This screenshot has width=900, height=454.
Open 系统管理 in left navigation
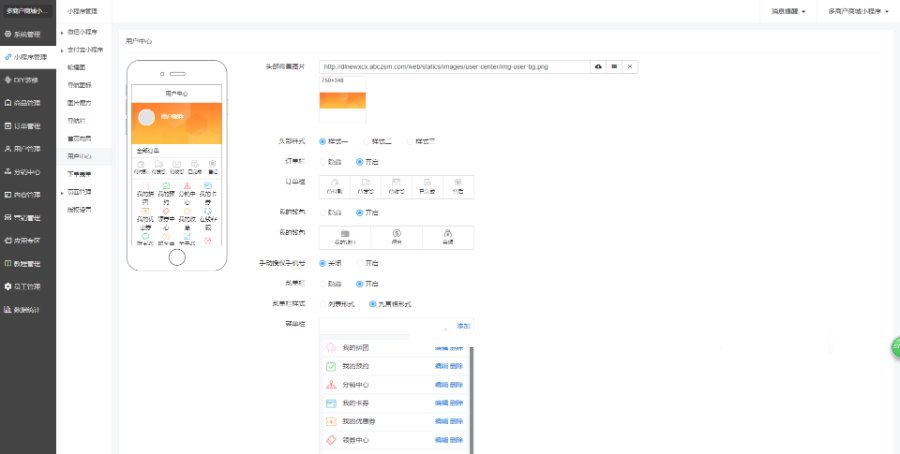pos(27,34)
